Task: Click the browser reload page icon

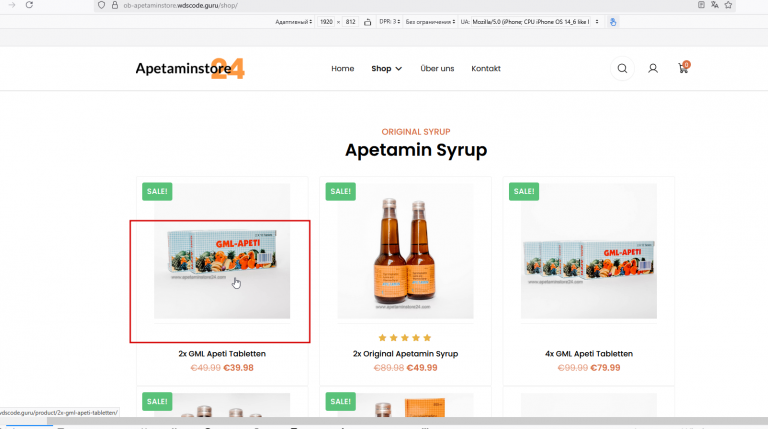Action: click(29, 5)
